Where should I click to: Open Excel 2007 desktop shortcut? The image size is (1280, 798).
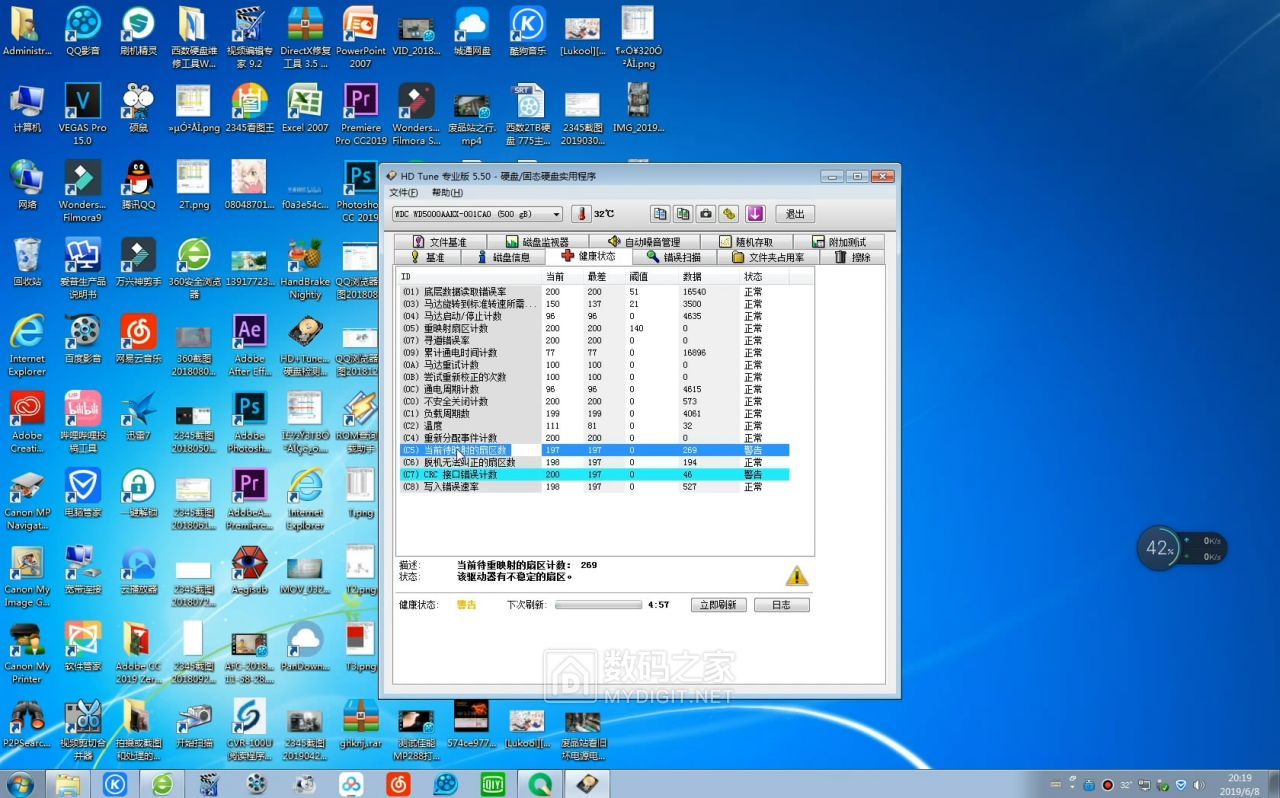point(305,108)
